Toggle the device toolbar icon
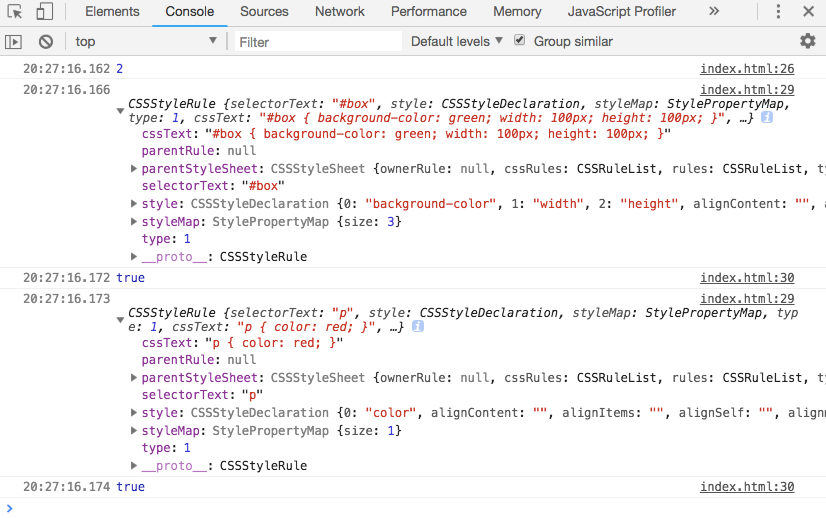This screenshot has height=518, width=826. click(x=44, y=12)
